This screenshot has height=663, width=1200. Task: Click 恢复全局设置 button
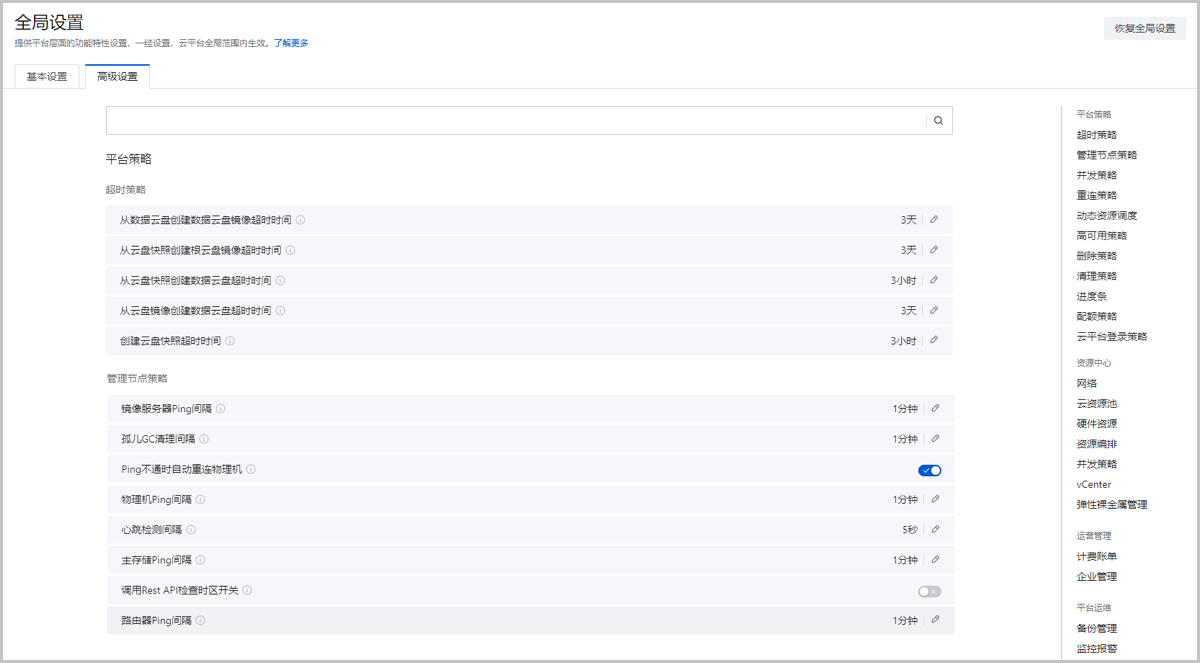[x=1144, y=28]
